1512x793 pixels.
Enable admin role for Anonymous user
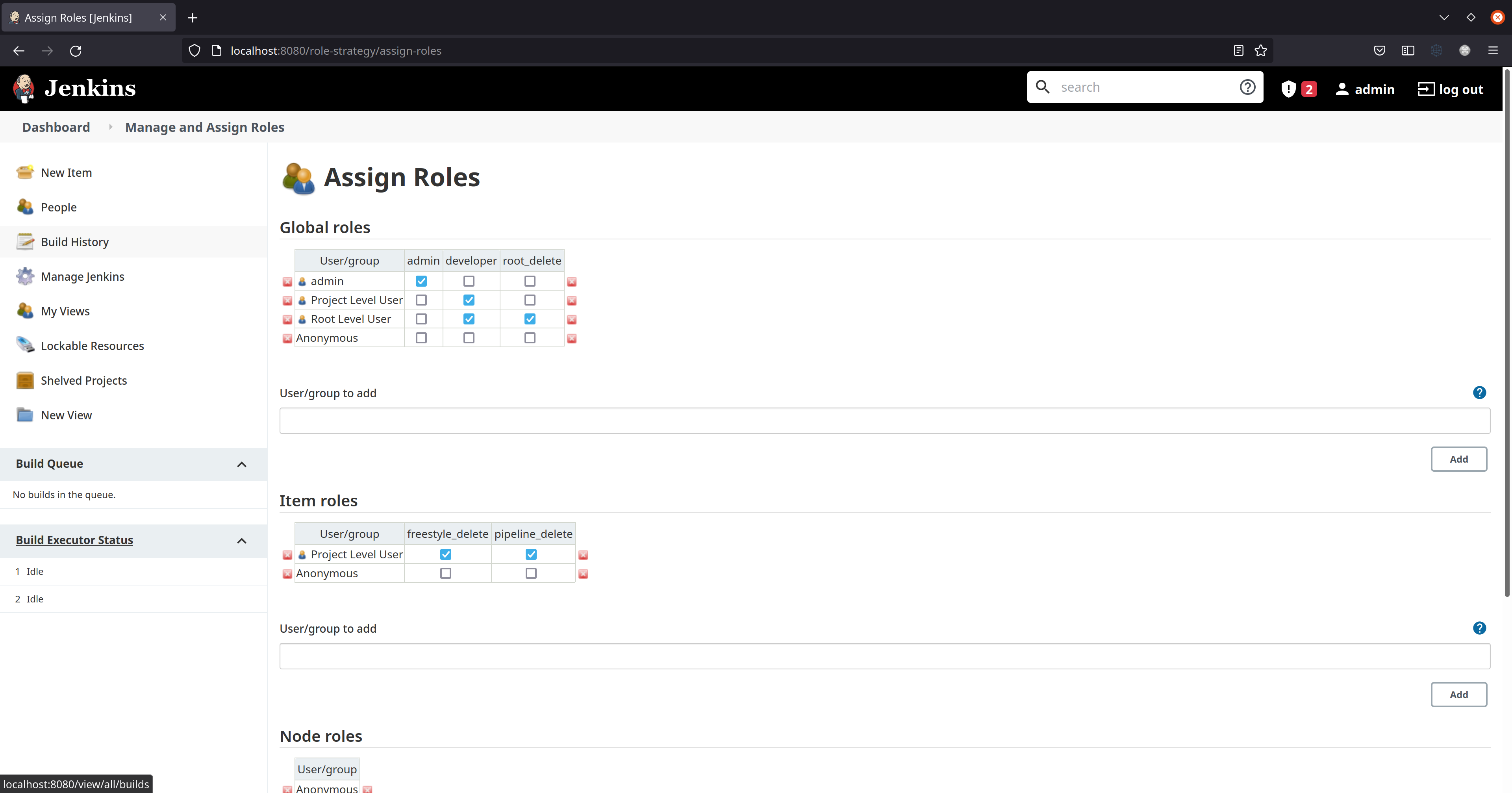pyautogui.click(x=421, y=337)
